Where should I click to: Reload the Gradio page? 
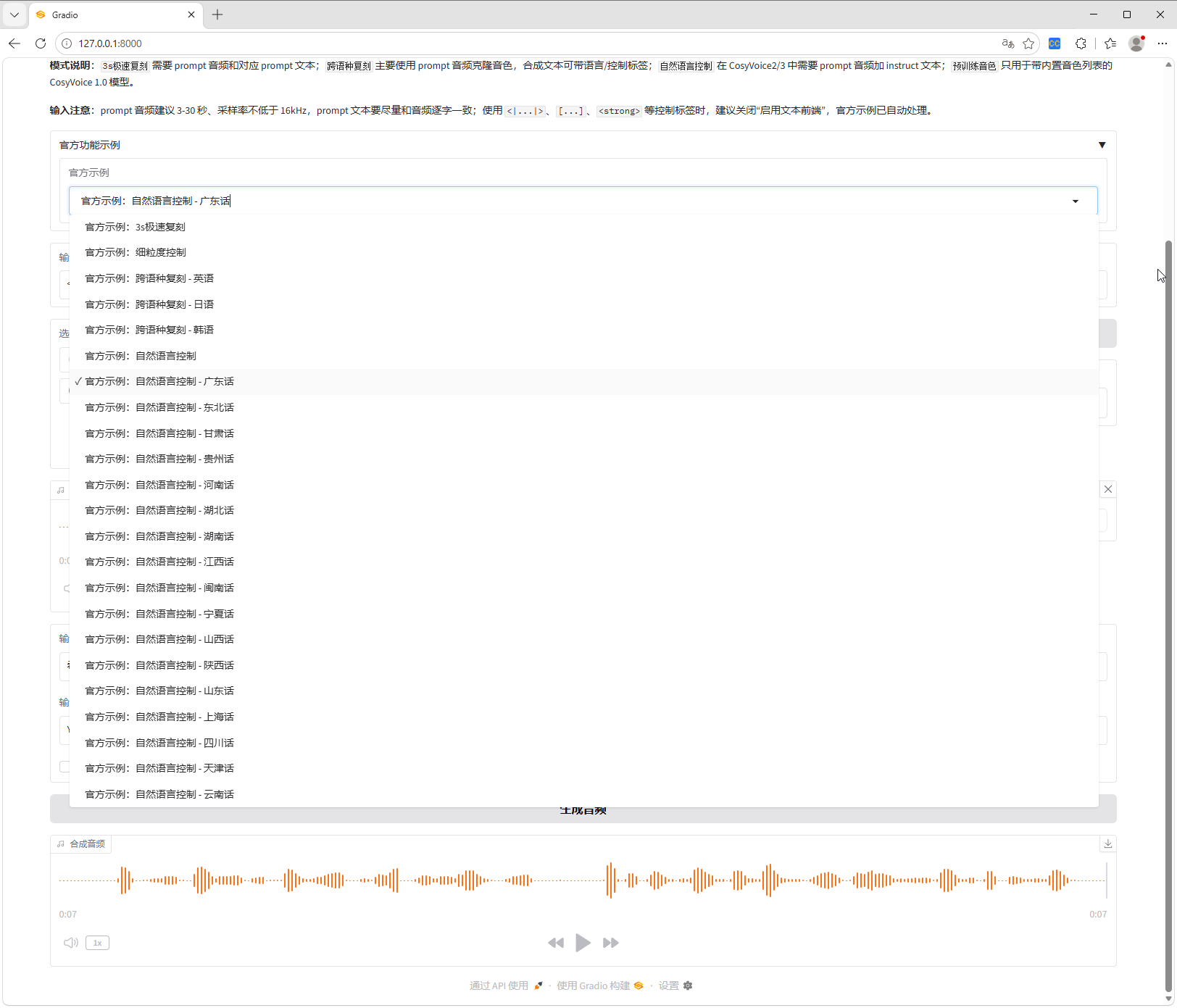41,43
